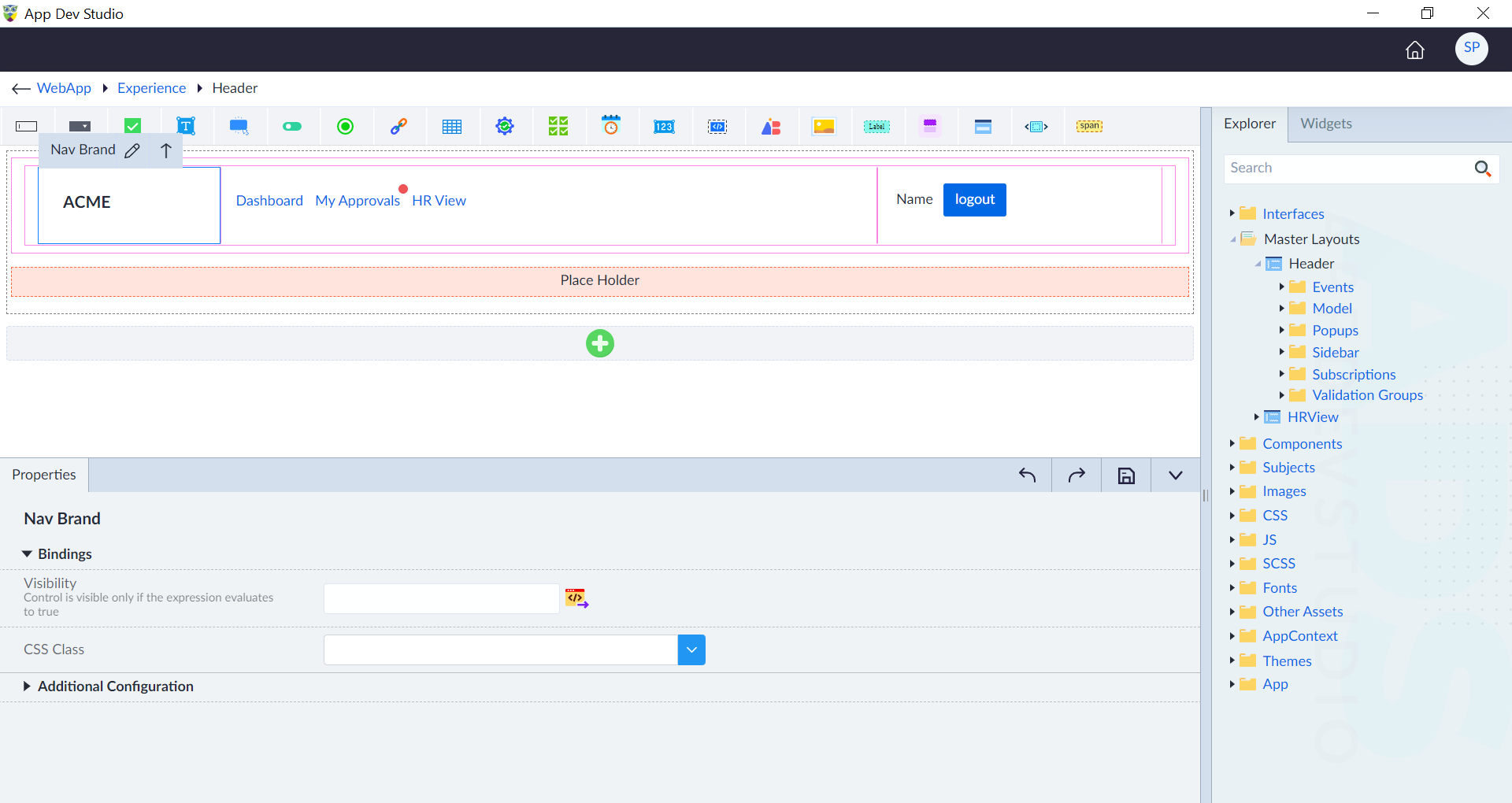Expand the HRView layout node
The height and width of the screenshot is (803, 1512).
click(x=1256, y=416)
